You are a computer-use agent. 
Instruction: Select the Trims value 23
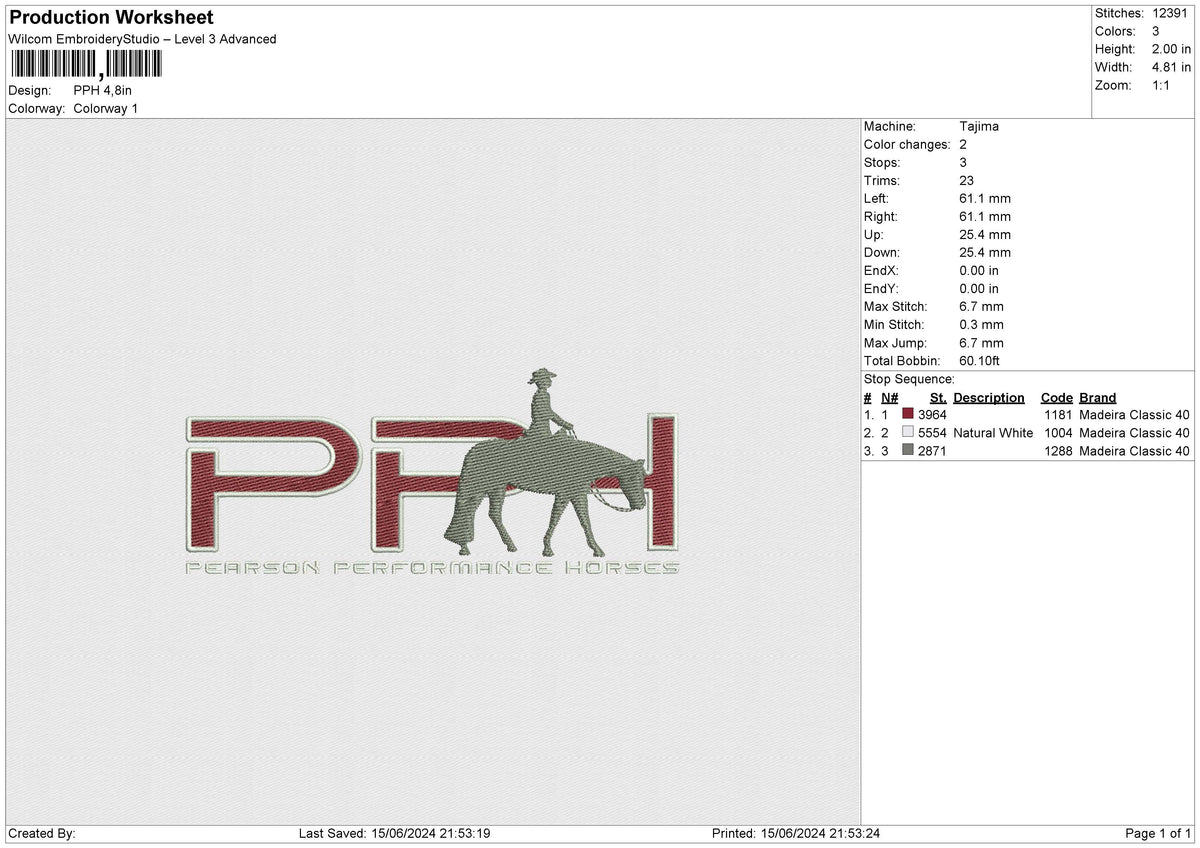click(x=966, y=181)
